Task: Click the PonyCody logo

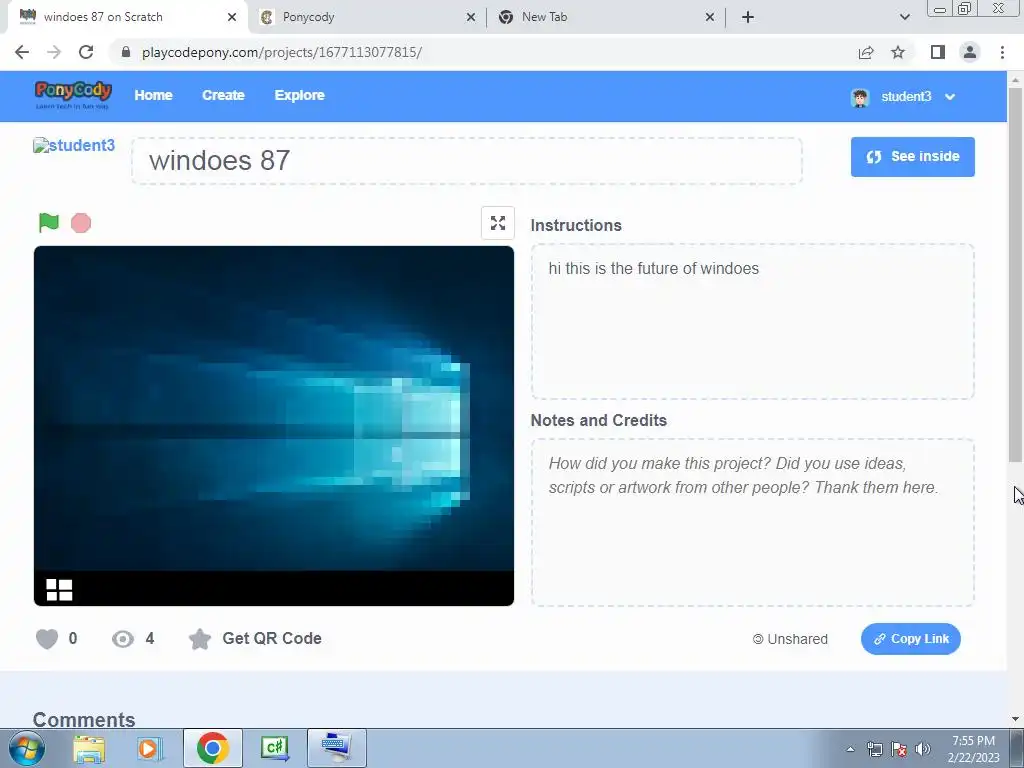Action: [72, 95]
